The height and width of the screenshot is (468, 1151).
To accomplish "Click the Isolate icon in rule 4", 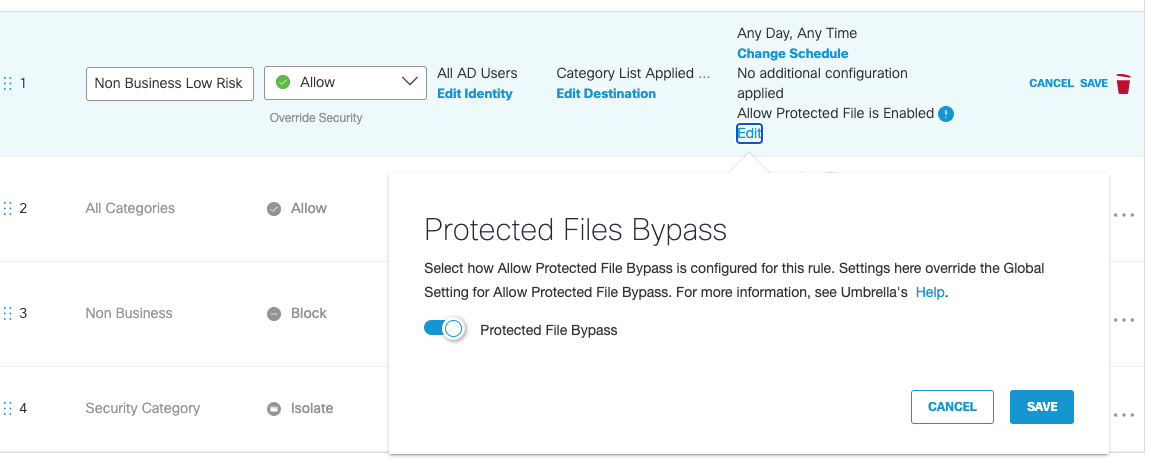I will (274, 409).
